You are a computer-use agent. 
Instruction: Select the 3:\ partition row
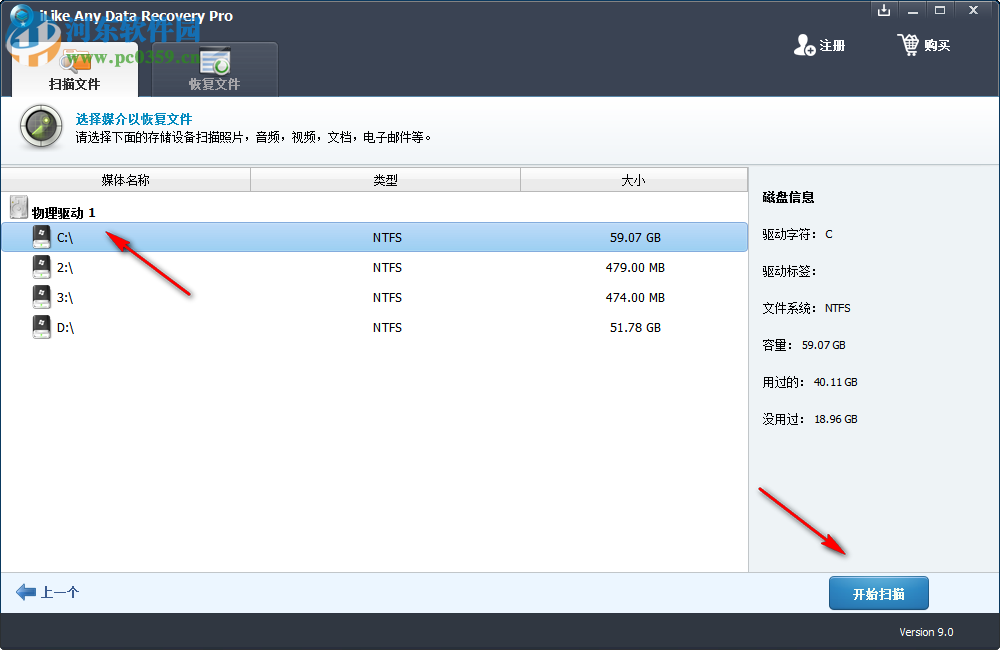300,297
